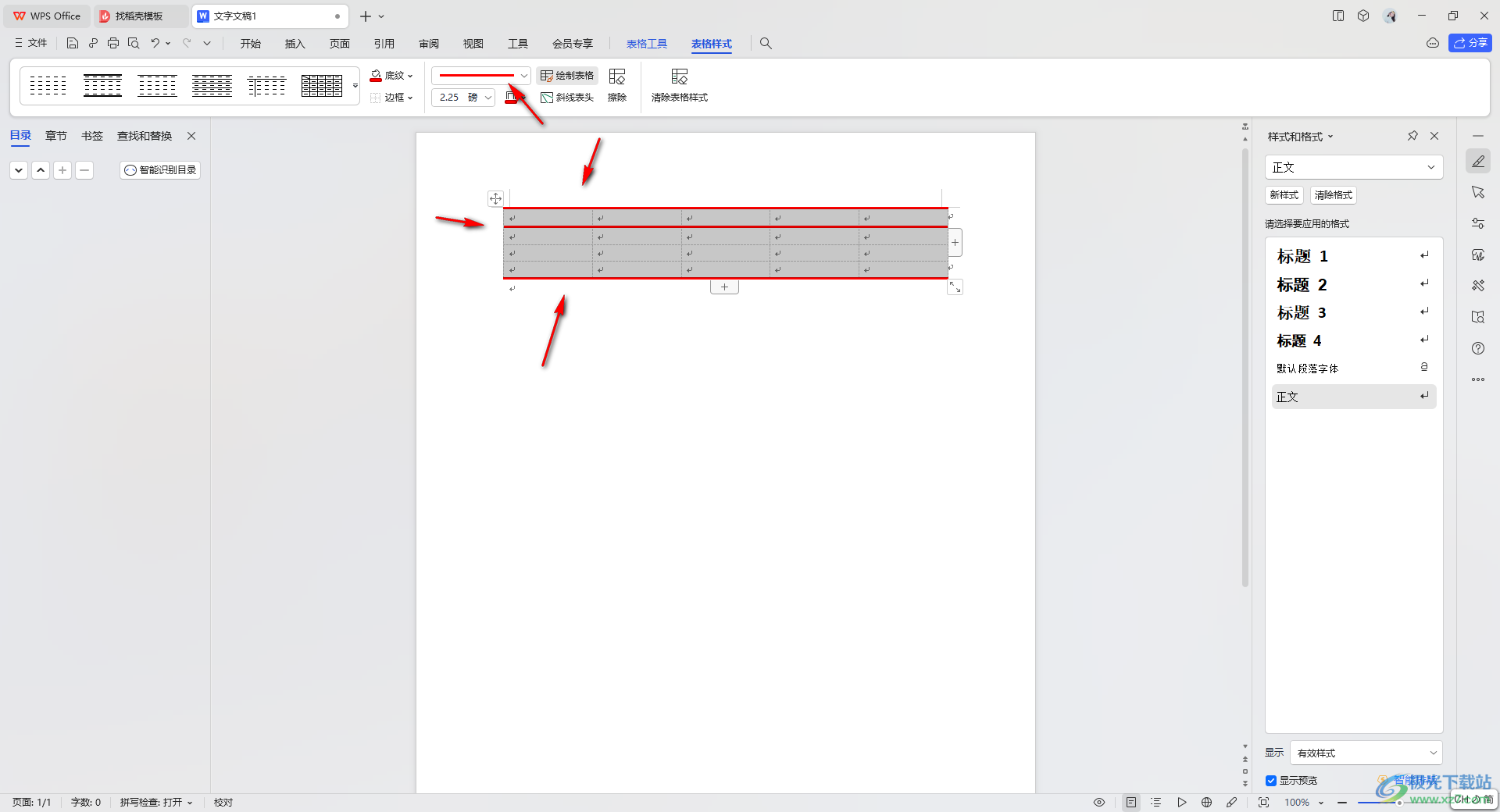Select the first dashed table style thumbnail
This screenshot has width=1500, height=812.
[x=48, y=86]
